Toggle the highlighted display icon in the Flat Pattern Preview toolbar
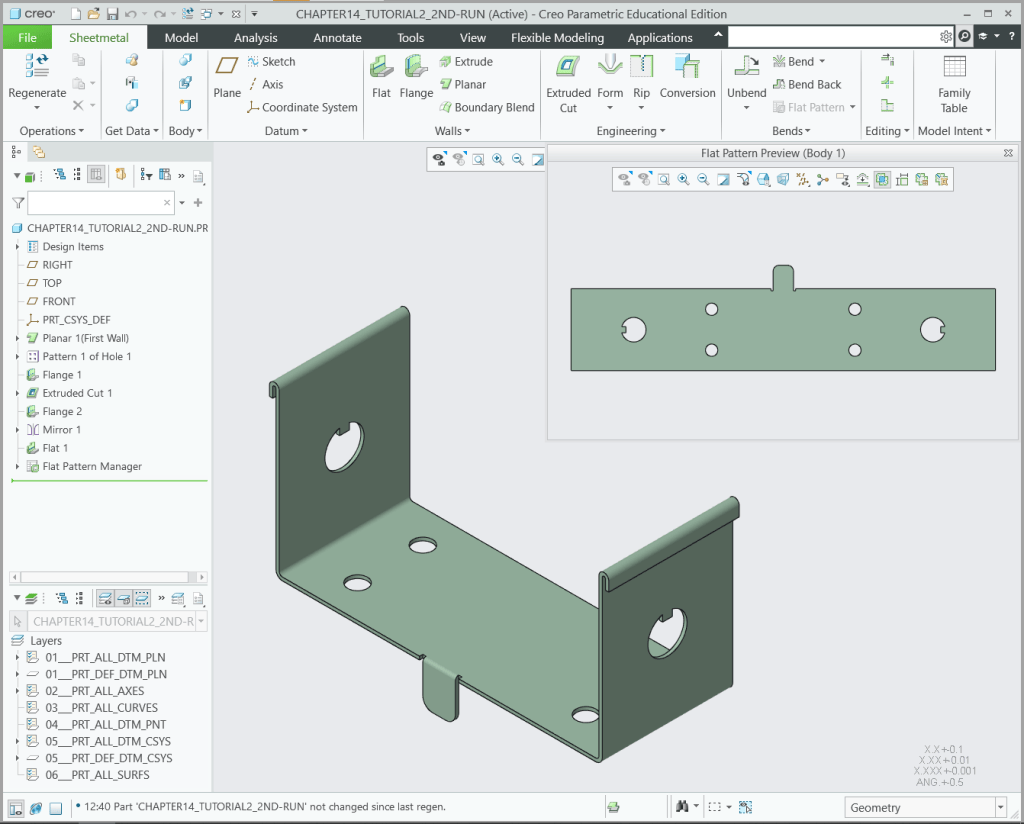Viewport: 1024px width, 824px height. point(882,180)
